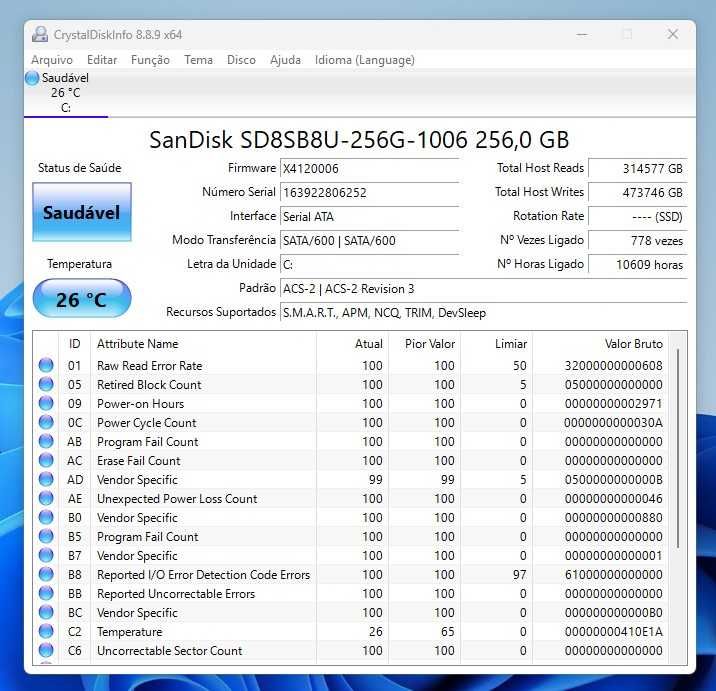Click the status orb in row B8
The height and width of the screenshot is (691, 716).
(46, 574)
